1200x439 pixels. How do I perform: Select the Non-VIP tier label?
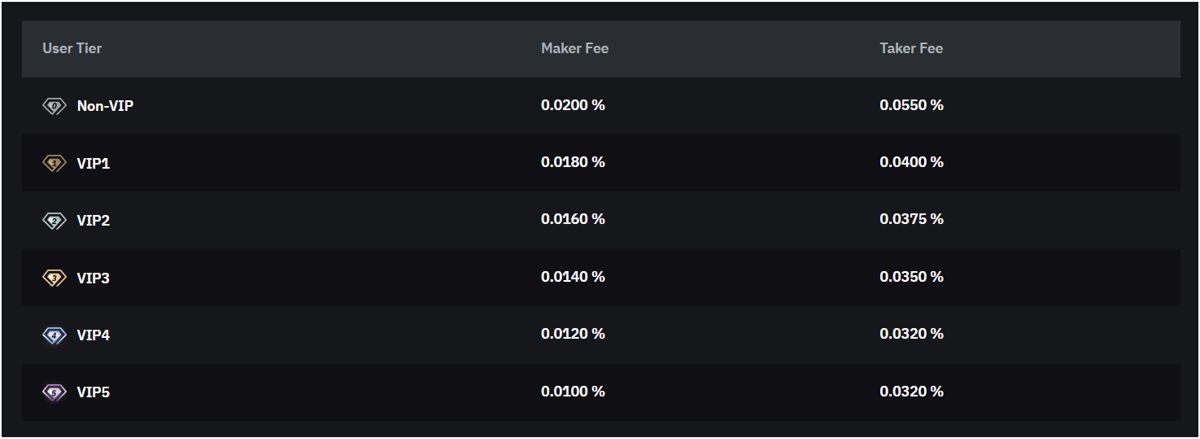[x=105, y=106]
